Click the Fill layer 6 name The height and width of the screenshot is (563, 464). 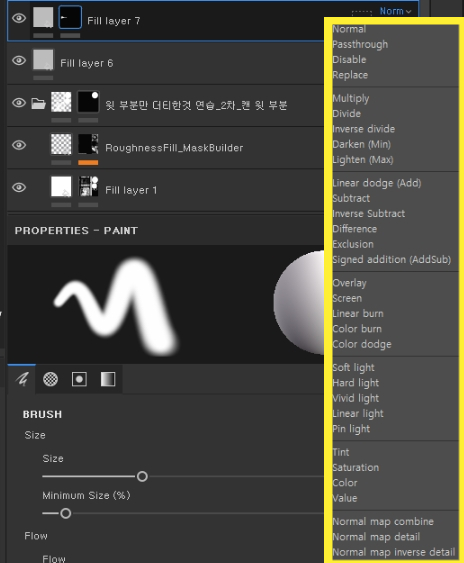pyautogui.click(x=87, y=63)
